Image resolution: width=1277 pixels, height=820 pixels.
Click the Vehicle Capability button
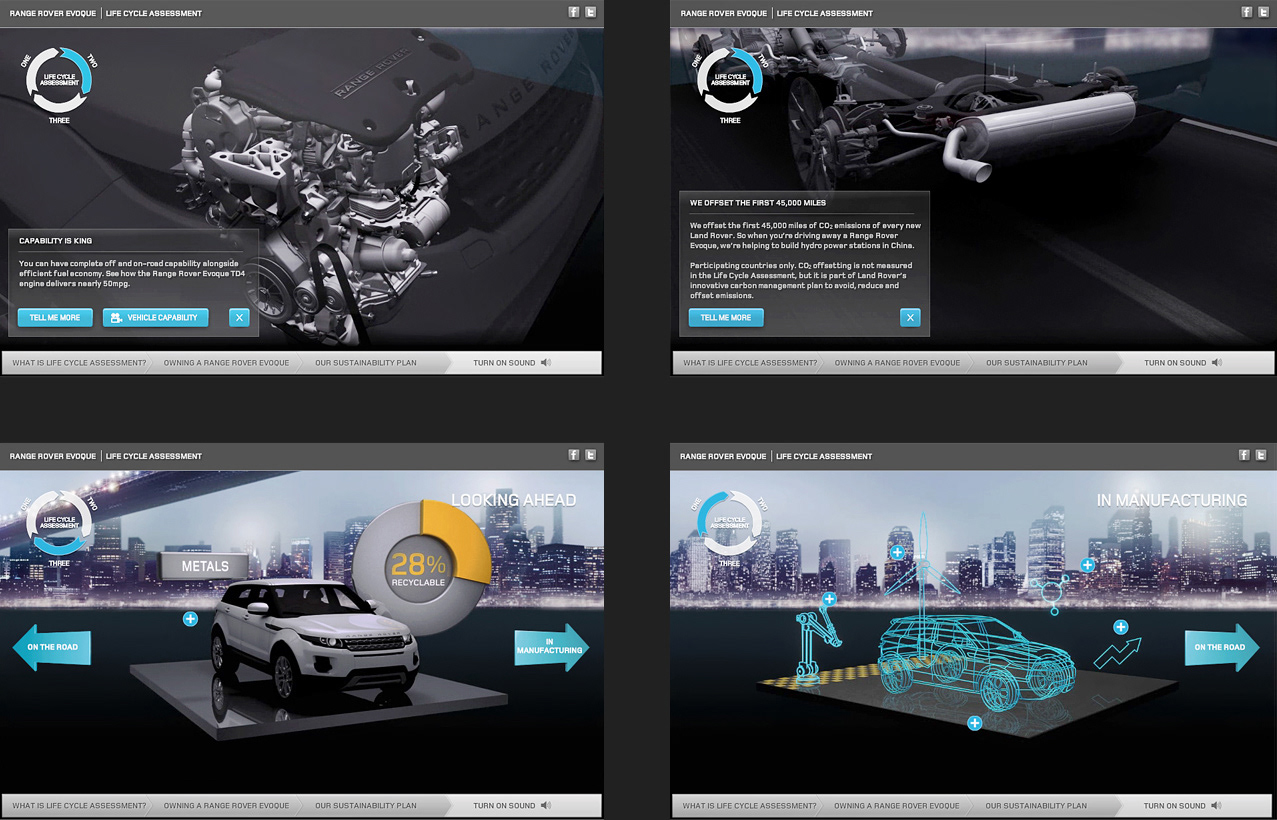[155, 318]
